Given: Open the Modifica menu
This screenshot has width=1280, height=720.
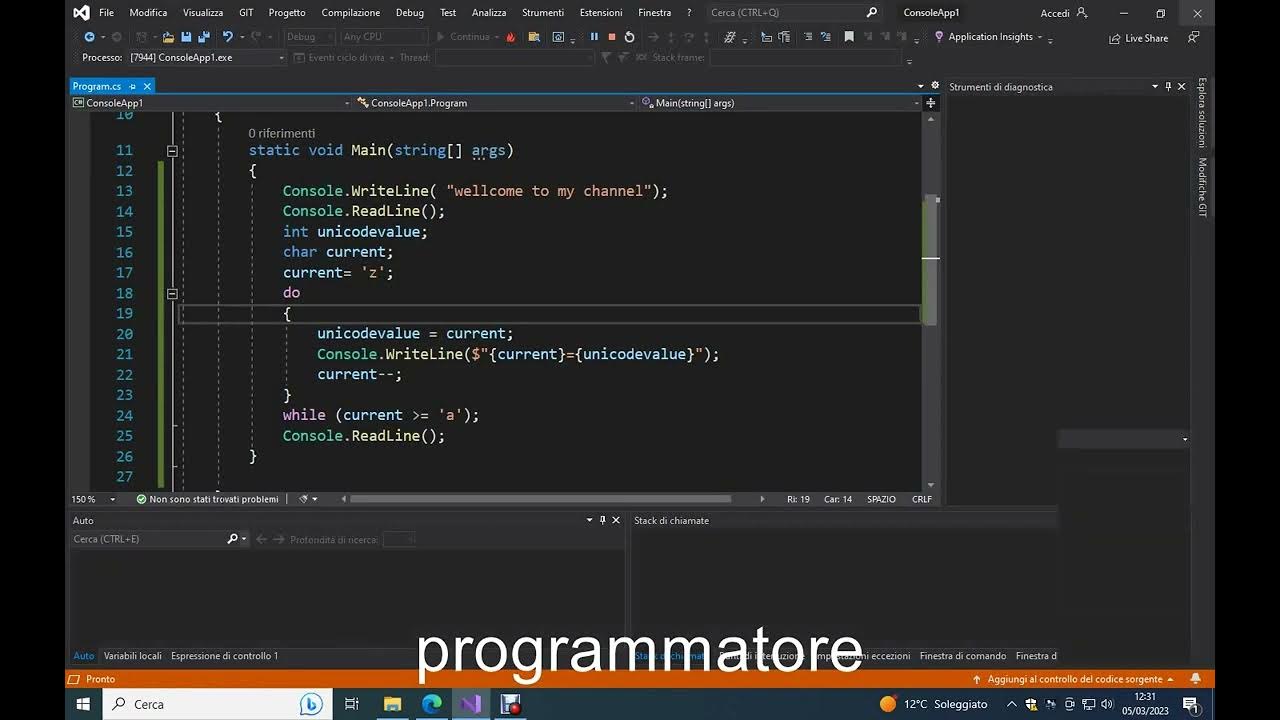Looking at the screenshot, I should pyautogui.click(x=148, y=13).
